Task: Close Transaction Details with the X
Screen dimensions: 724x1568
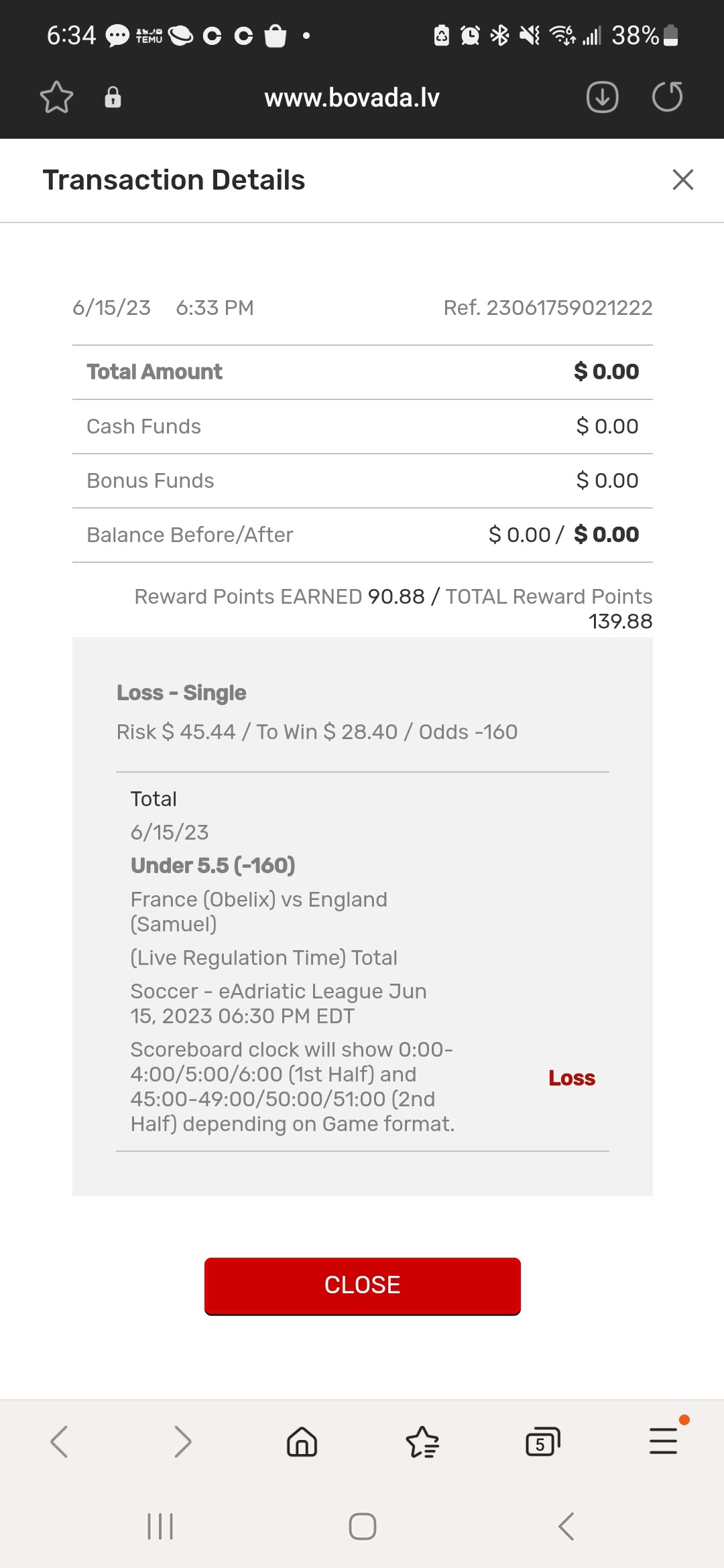Action: coord(682,180)
